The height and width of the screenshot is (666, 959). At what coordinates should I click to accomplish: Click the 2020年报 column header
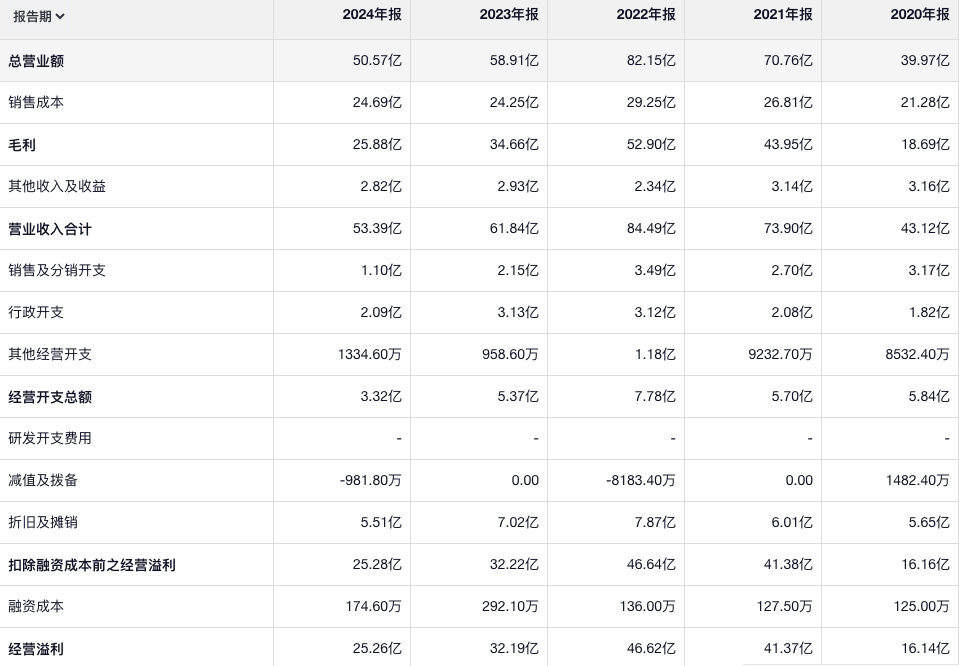[x=920, y=15]
